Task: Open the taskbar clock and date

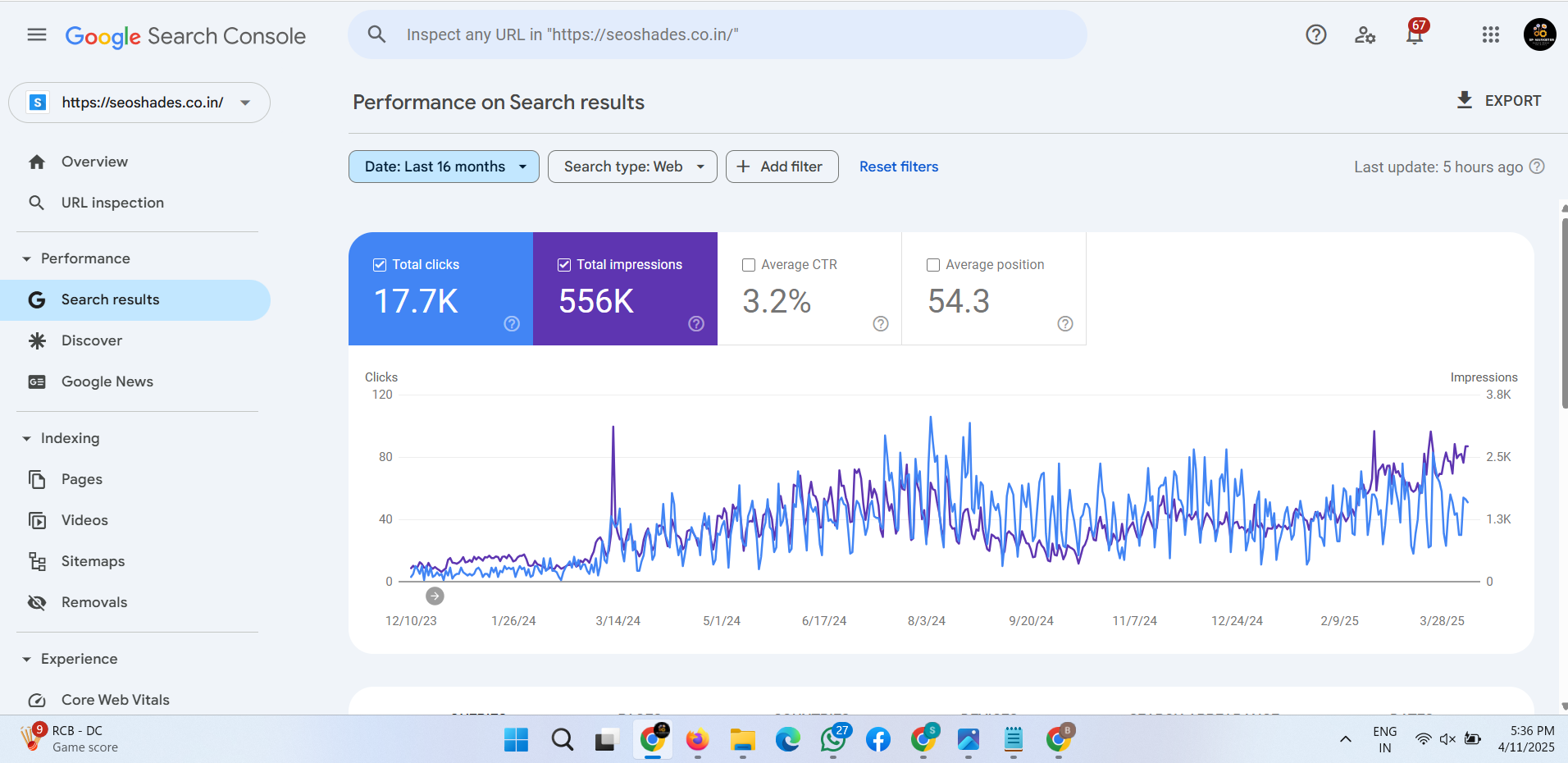Action: [x=1526, y=738]
